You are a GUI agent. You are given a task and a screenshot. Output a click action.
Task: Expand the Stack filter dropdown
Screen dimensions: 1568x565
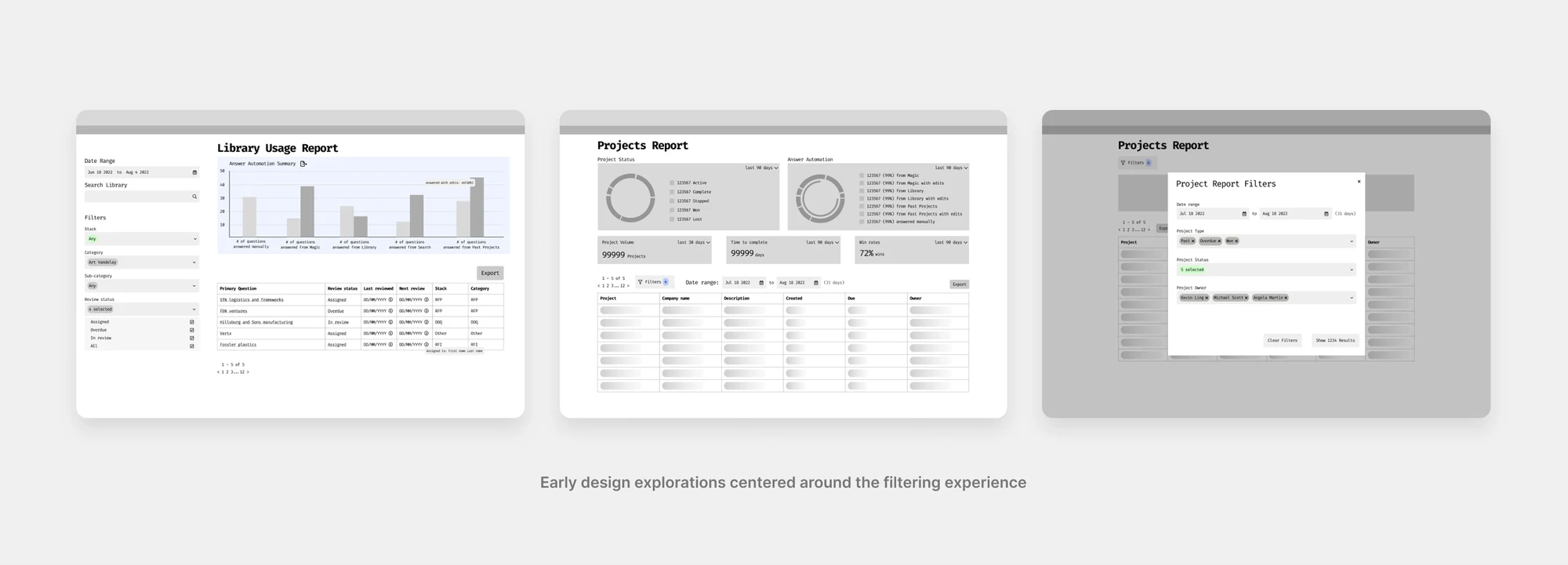(x=142, y=238)
